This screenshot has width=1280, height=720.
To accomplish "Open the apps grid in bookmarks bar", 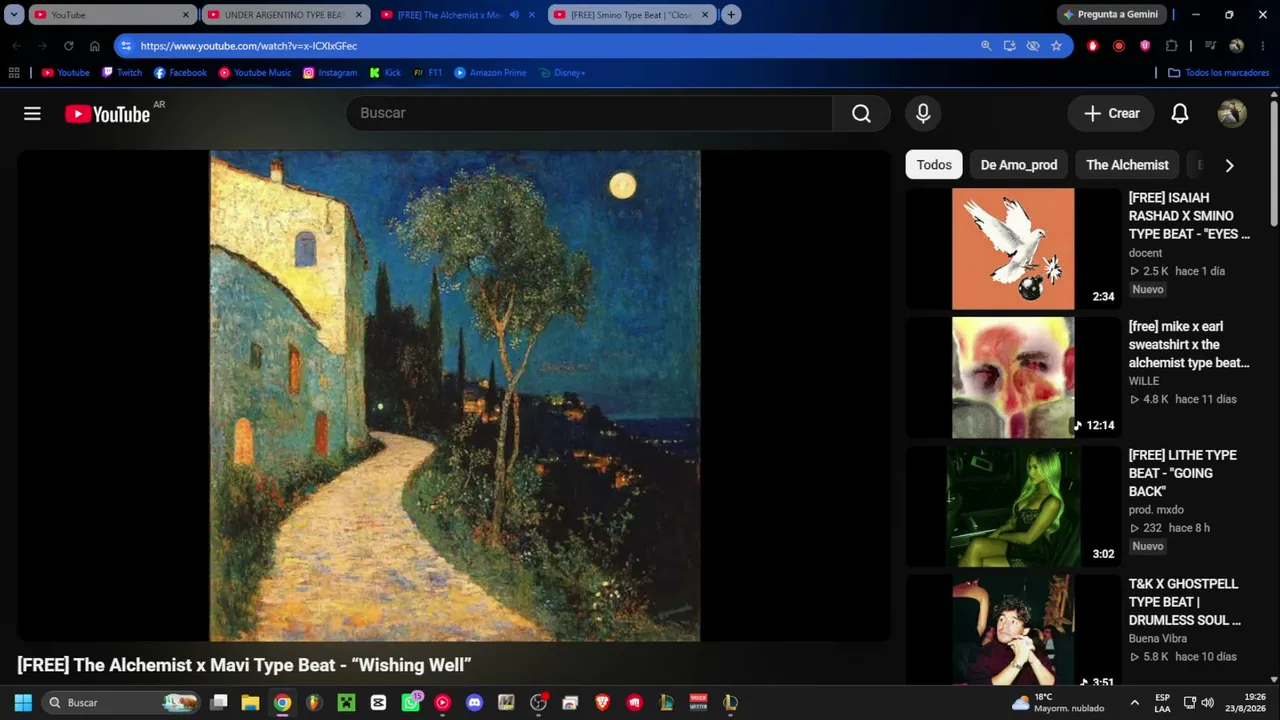I will [x=14, y=73].
